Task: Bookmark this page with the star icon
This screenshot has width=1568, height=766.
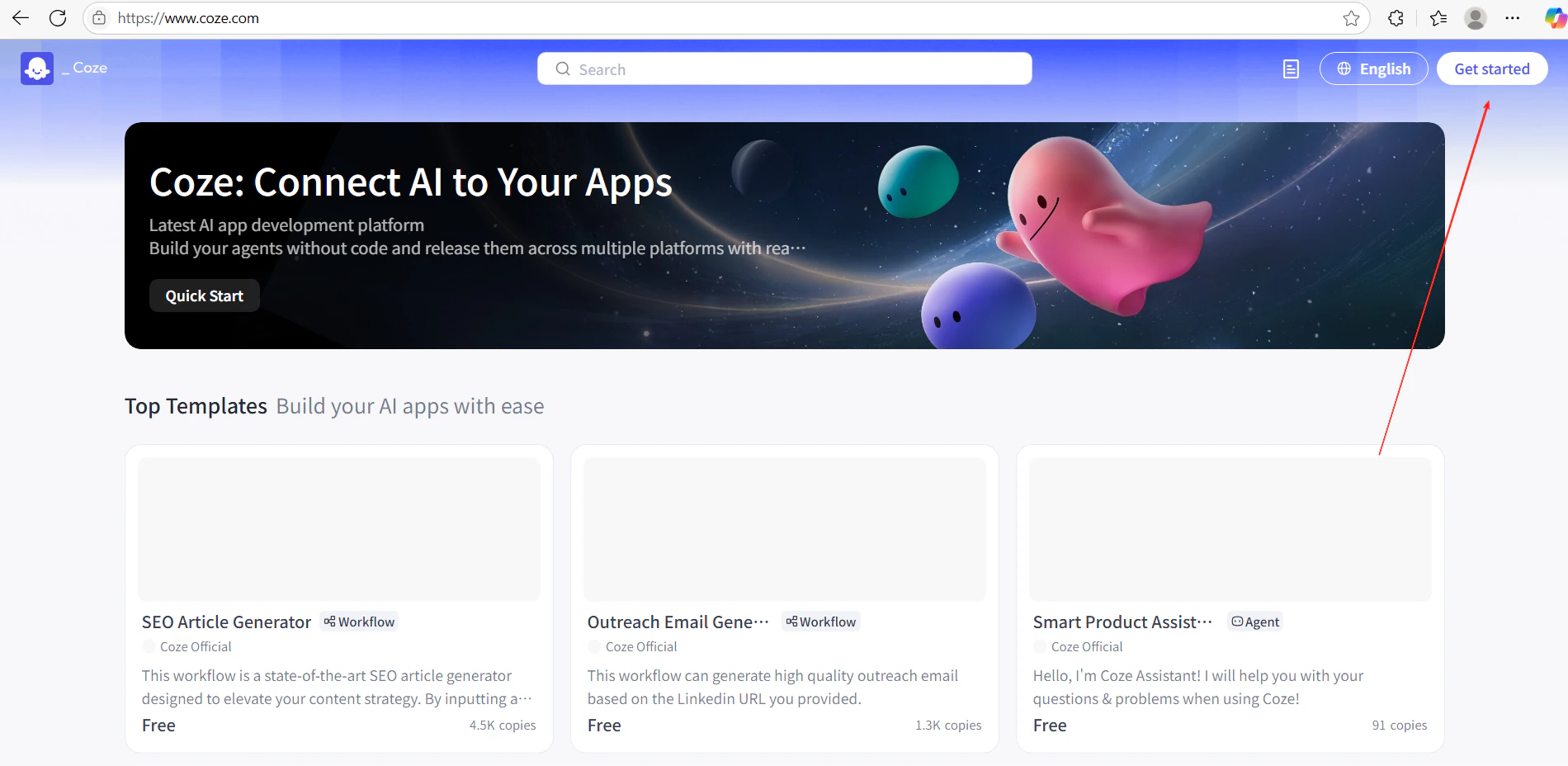Action: pyautogui.click(x=1351, y=18)
